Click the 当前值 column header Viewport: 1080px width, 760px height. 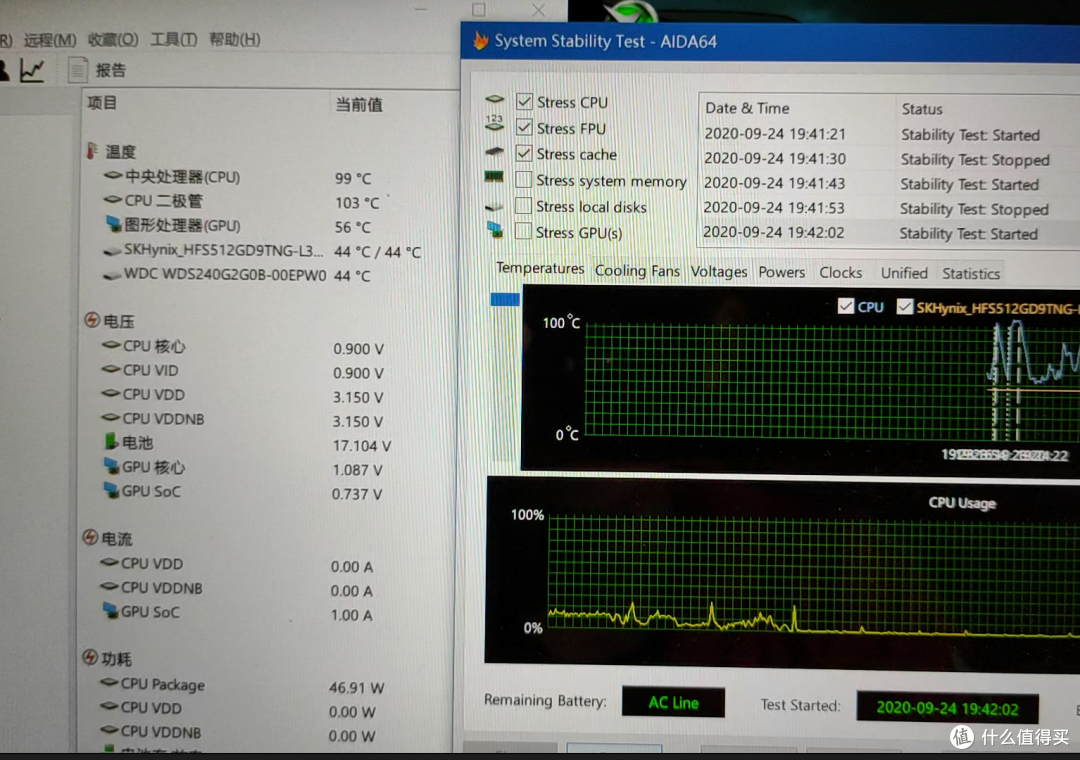(359, 105)
